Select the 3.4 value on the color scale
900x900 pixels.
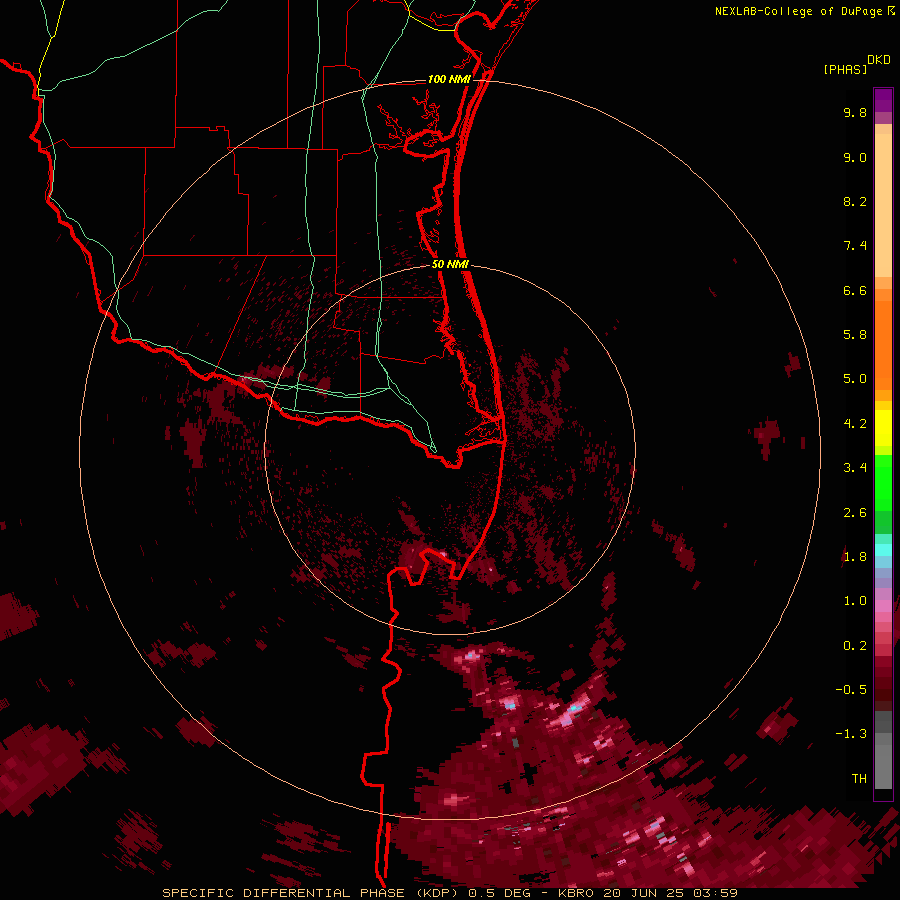click(x=855, y=468)
